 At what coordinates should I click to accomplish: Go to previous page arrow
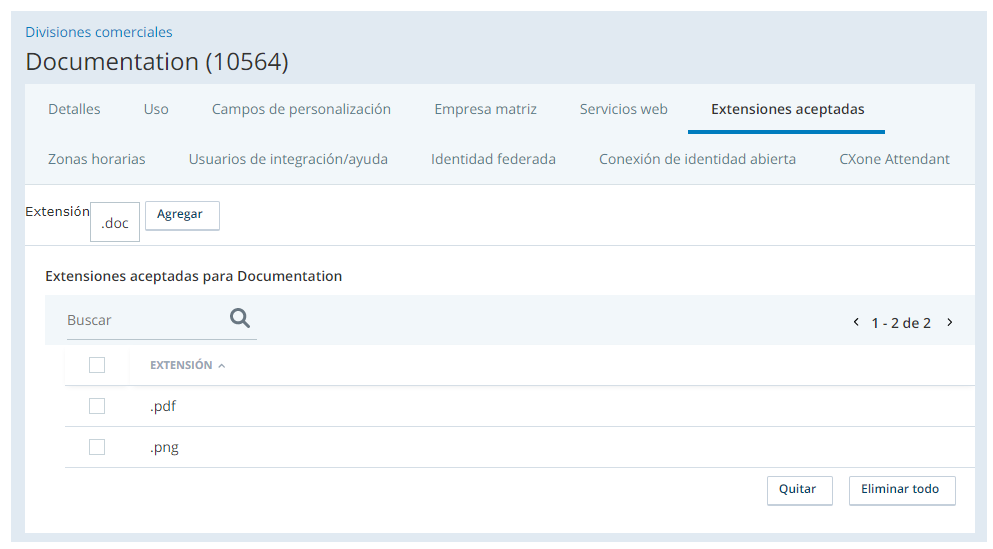[856, 322]
